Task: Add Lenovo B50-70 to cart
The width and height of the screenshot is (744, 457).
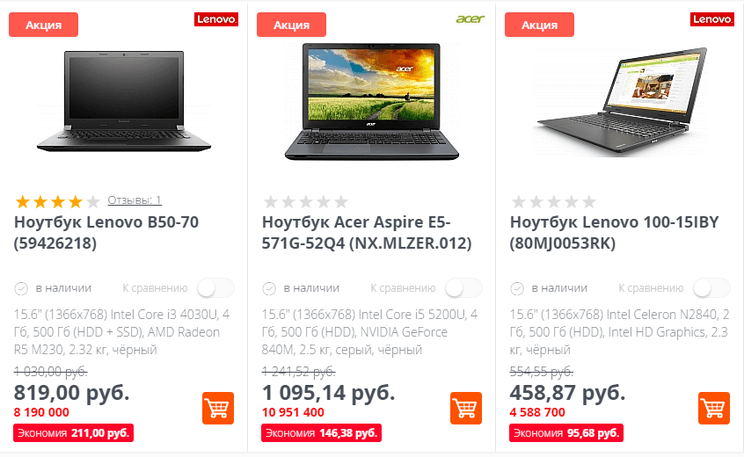Action: [218, 408]
